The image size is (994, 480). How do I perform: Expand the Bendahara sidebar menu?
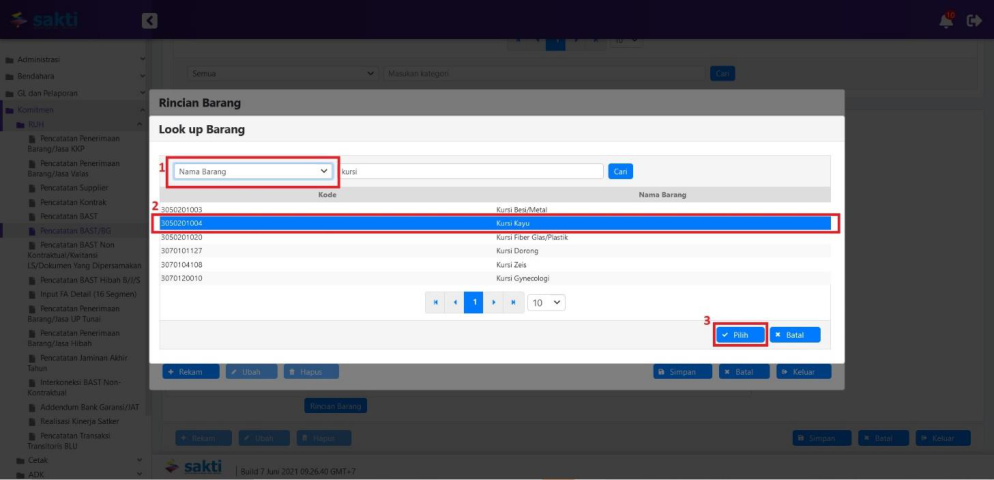click(x=74, y=76)
